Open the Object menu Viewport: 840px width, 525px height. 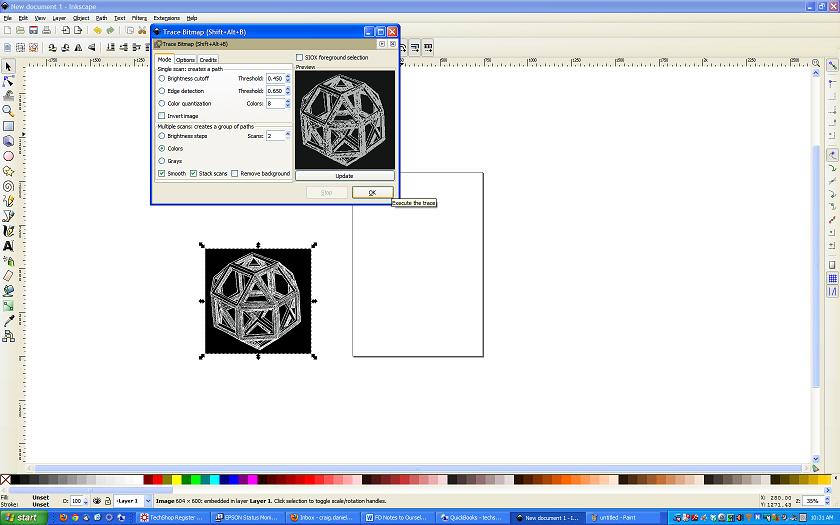tap(81, 18)
